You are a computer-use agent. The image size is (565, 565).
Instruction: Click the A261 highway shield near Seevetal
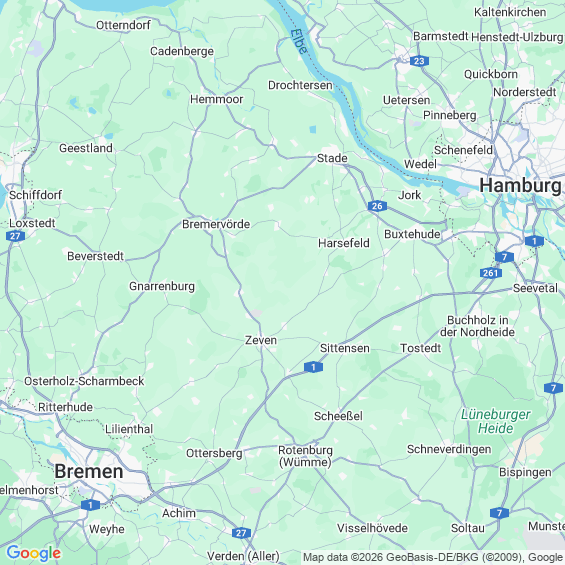(x=491, y=273)
